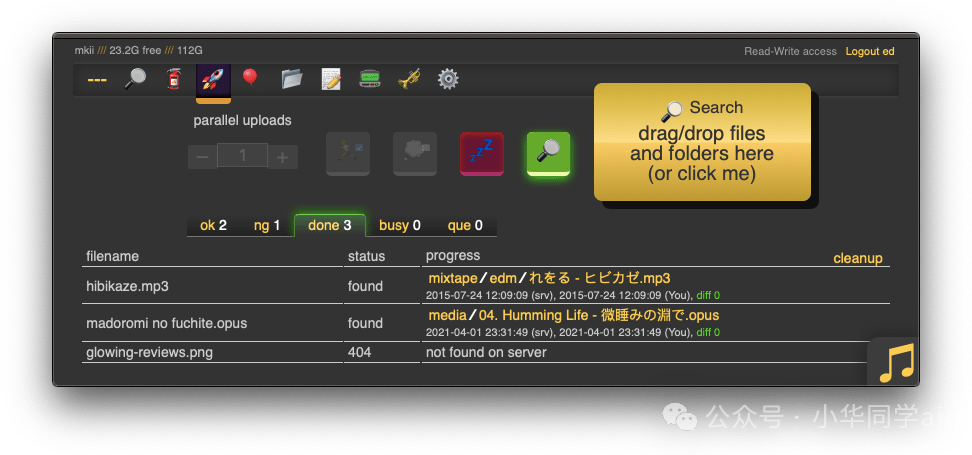972x455 pixels.
Task: Open the 'mixtape' folder link
Action: 453,278
